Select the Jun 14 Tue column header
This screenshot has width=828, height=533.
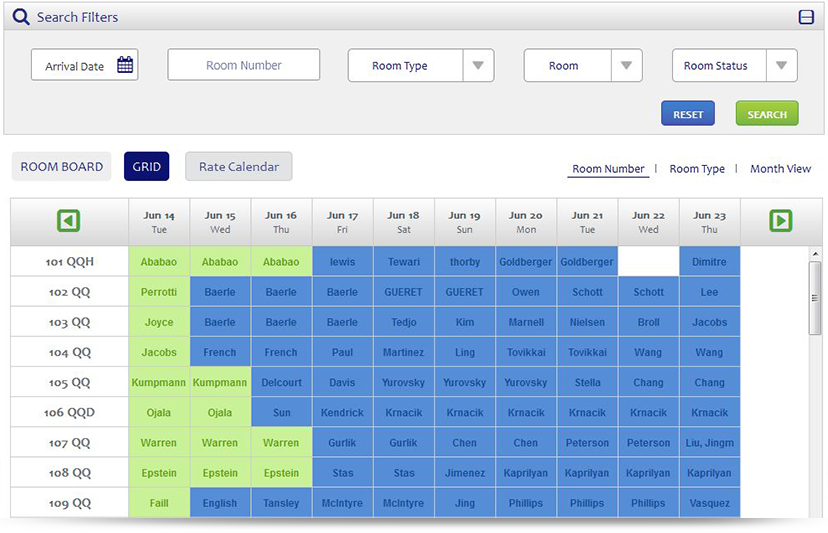(159, 222)
